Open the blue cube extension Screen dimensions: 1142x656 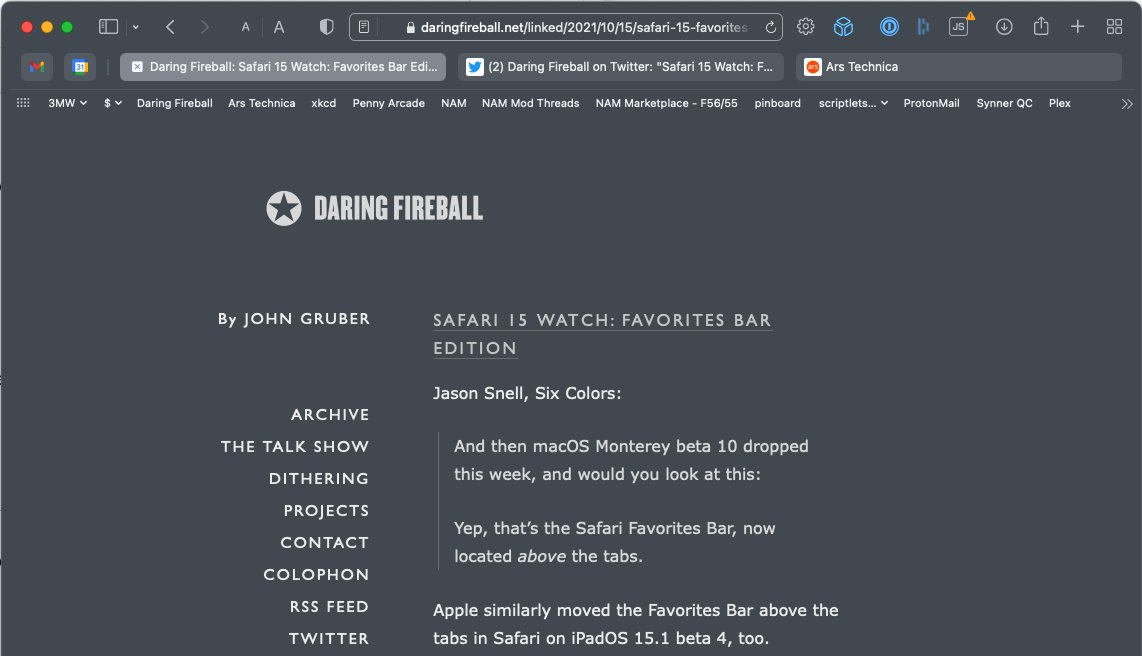click(x=843, y=27)
